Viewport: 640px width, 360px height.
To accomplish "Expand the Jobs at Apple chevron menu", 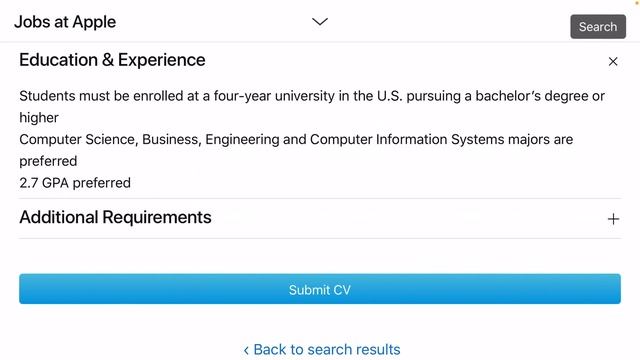I will point(320,21).
